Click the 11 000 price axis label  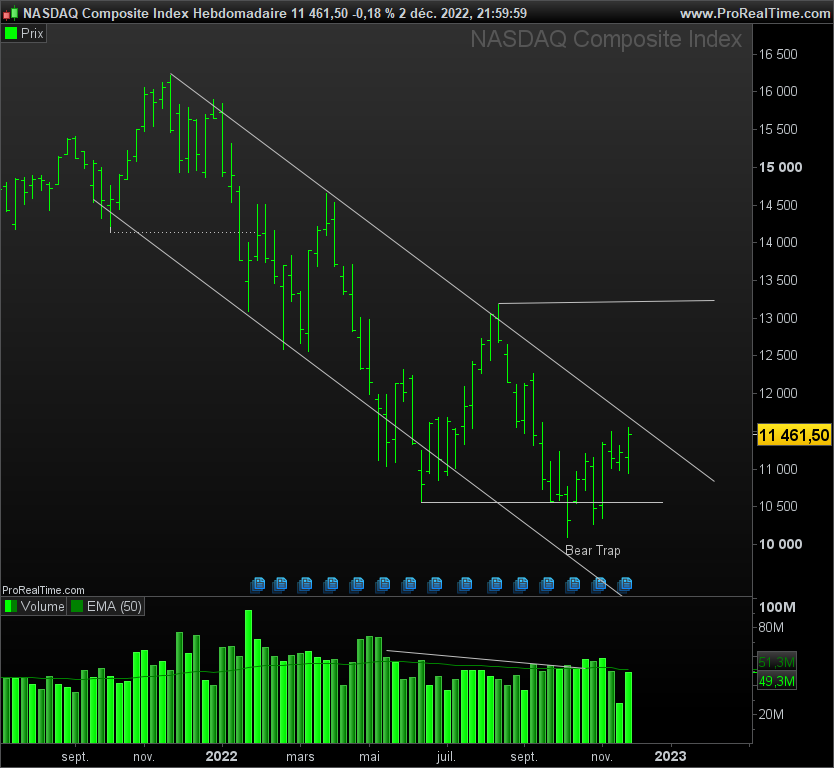778,469
